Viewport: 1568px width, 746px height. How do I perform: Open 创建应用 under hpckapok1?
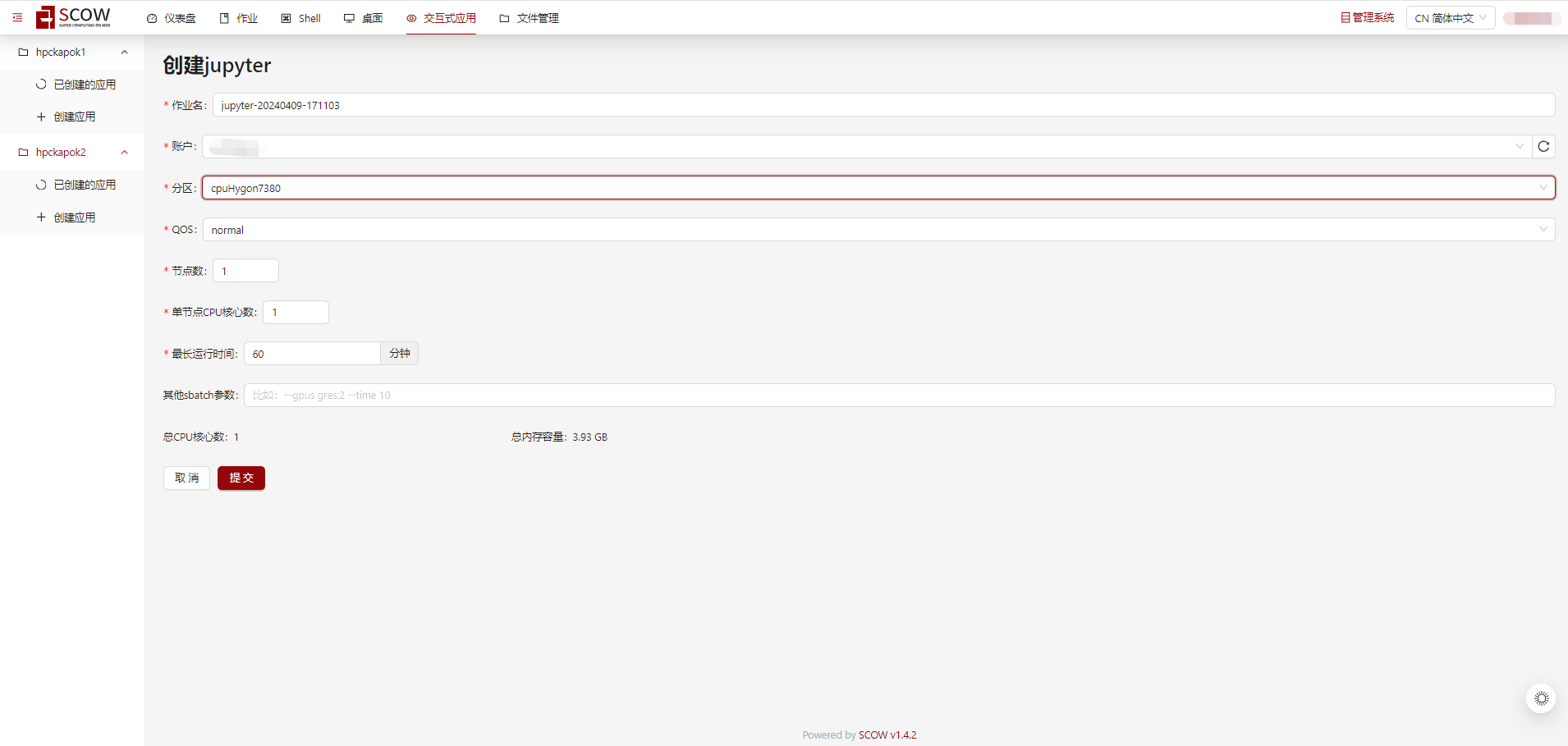click(x=66, y=117)
